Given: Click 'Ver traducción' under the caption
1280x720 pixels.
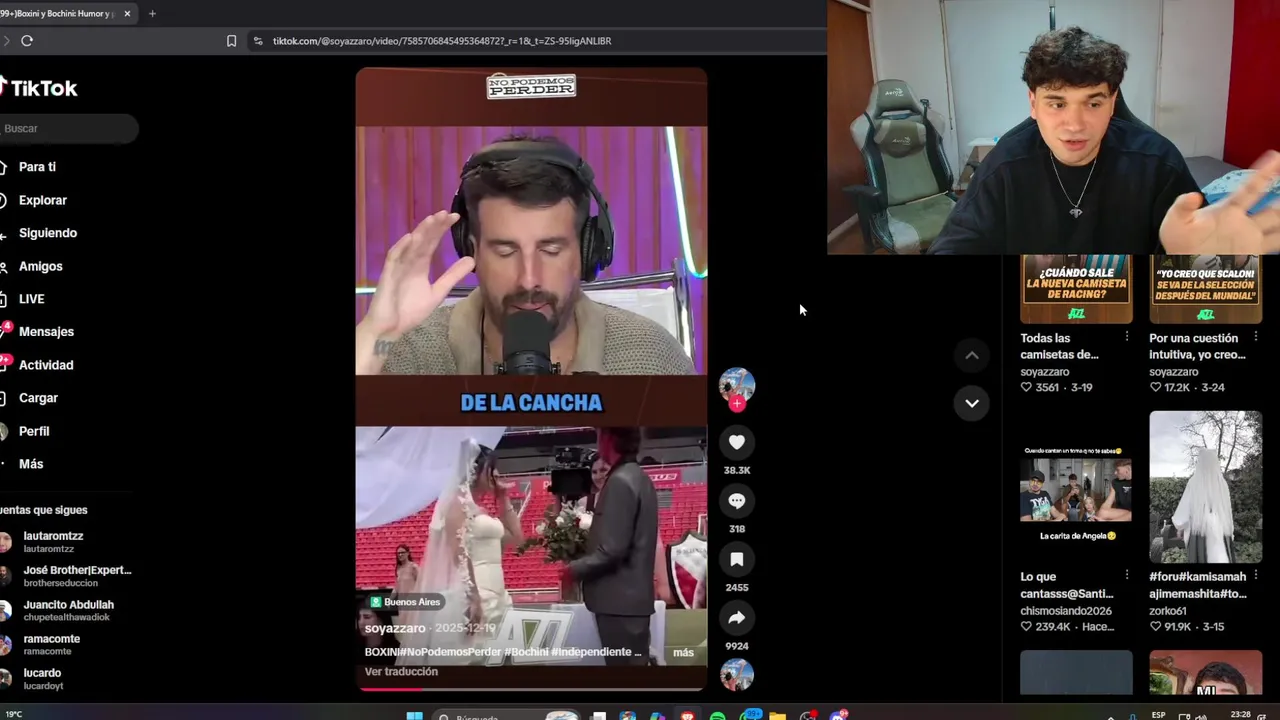Looking at the screenshot, I should 401,672.
